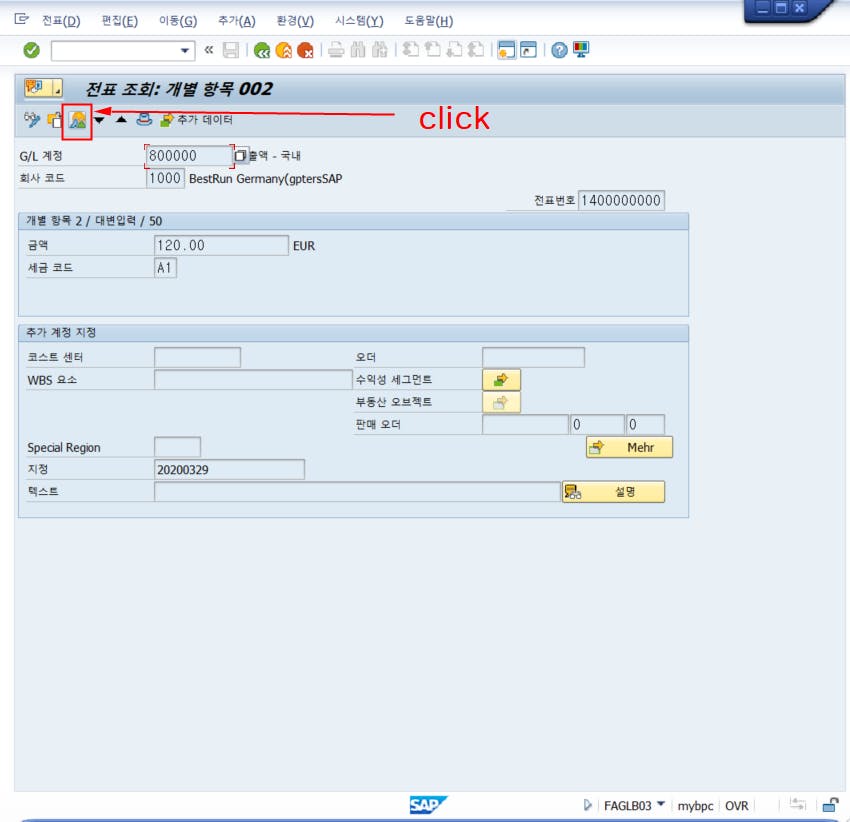Click the connection arrows status icon

click(797, 804)
